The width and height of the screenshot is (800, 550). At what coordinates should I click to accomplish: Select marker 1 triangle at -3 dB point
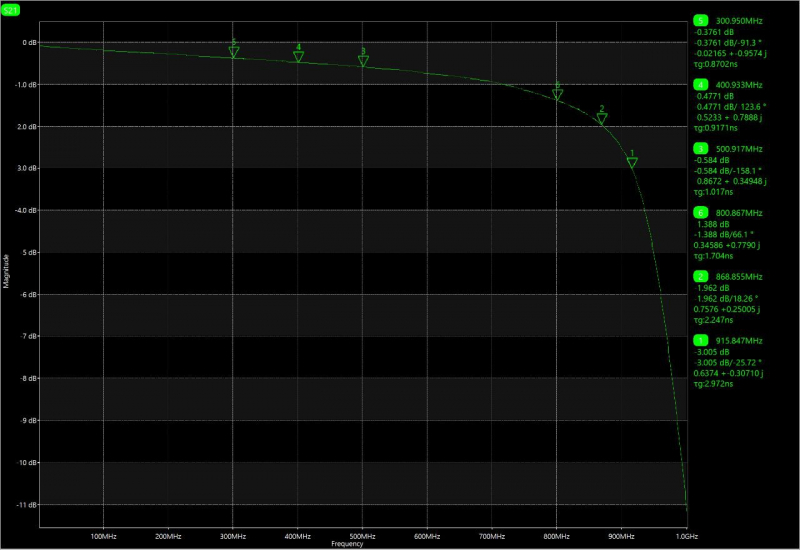(632, 162)
